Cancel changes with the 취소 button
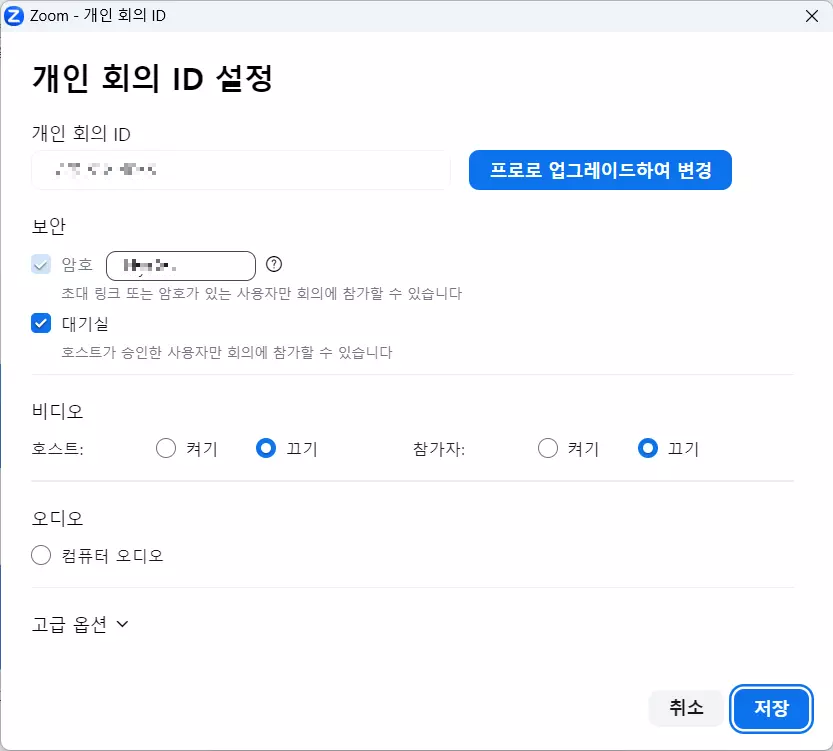The height and width of the screenshot is (751, 833). click(686, 708)
